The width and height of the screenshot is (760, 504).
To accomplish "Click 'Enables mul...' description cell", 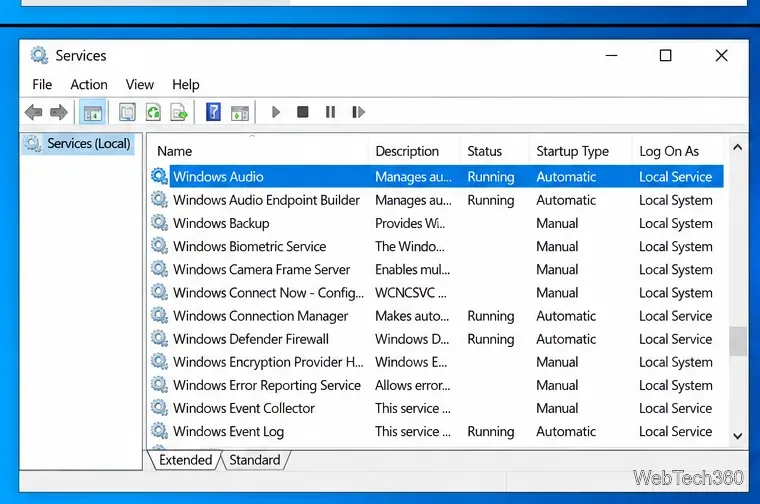I will point(412,269).
